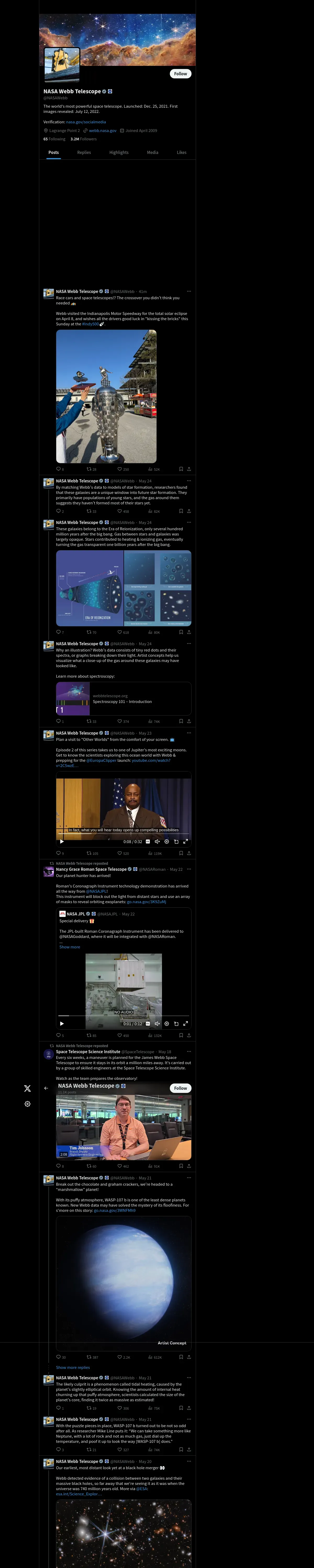This screenshot has width=314, height=1568.
Task: Open picture-in-picture on the Other Worlds video
Action: pos(176,841)
